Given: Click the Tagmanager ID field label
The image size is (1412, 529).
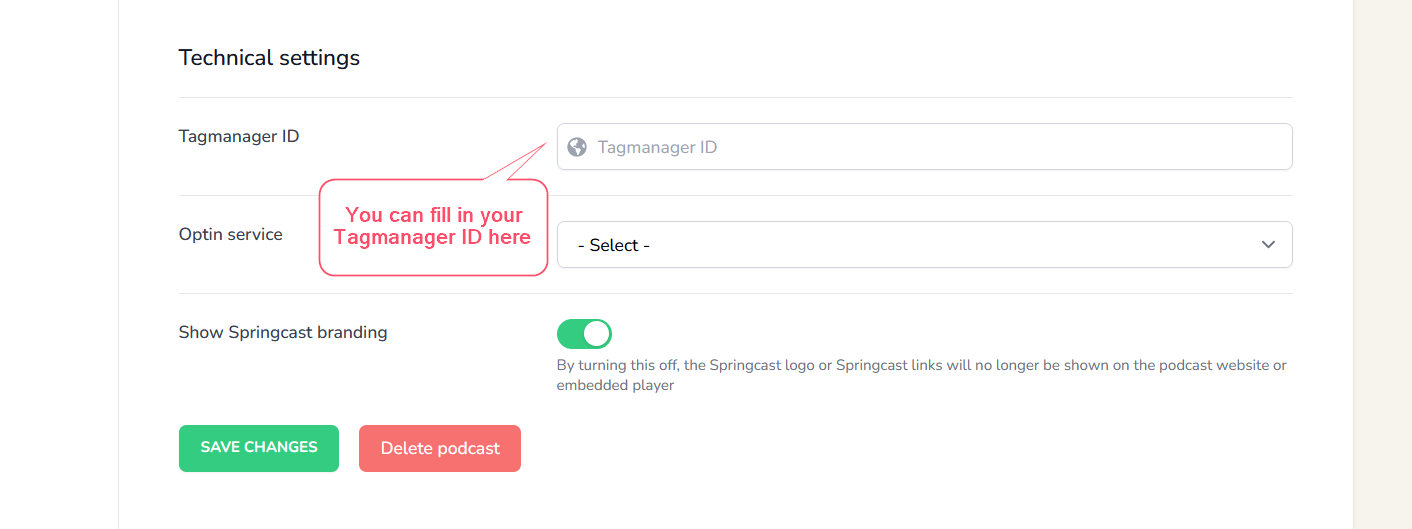Looking at the screenshot, I should click(x=239, y=136).
